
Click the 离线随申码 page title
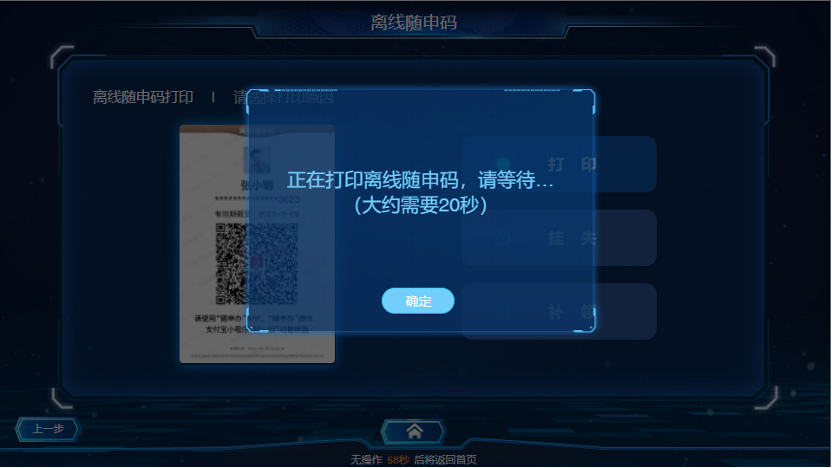(x=413, y=22)
